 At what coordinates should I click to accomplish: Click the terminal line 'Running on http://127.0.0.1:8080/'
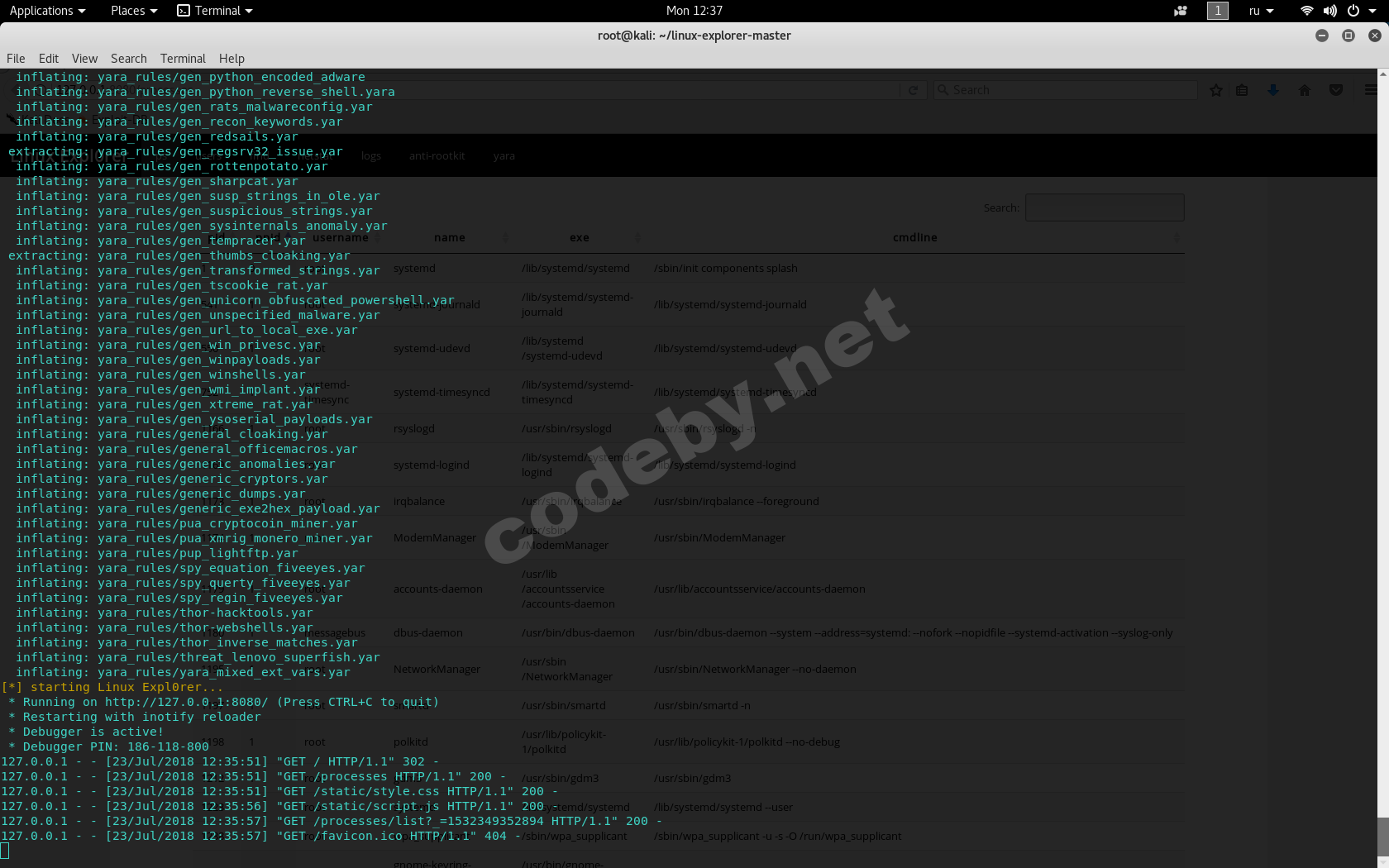pos(223,703)
